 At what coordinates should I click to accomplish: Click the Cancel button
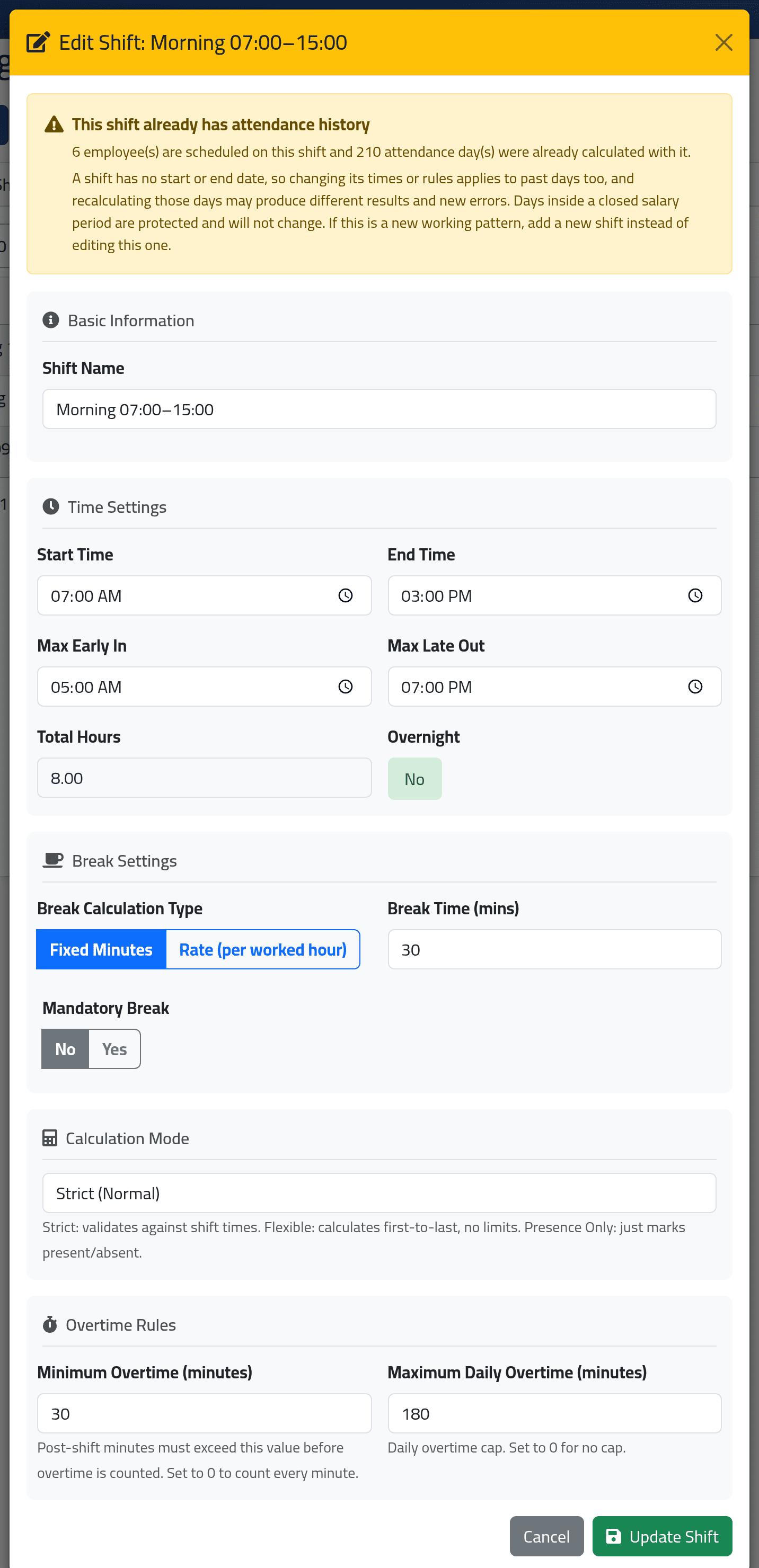[x=546, y=1536]
